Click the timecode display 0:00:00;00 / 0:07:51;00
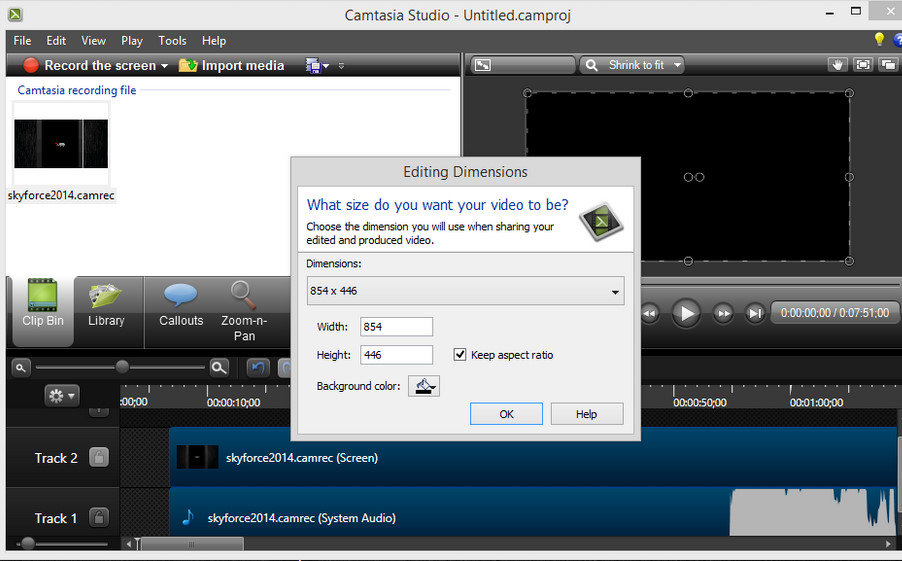Viewport: 902px width, 561px height. pos(835,313)
